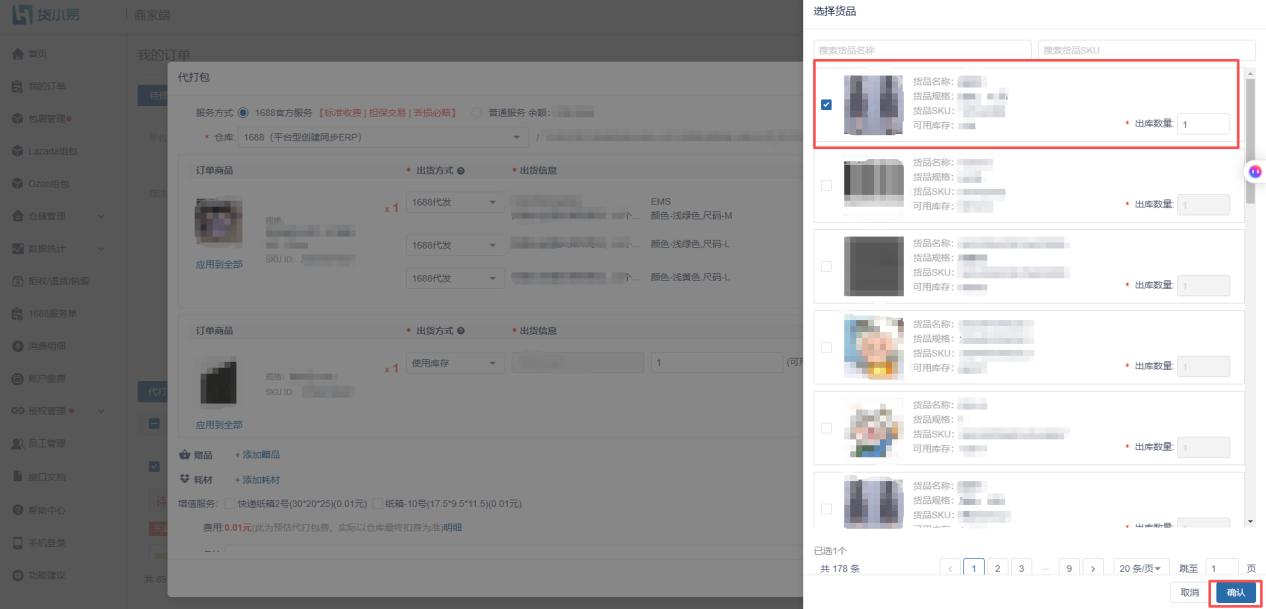Click the 手机登录 phone icon
The width and height of the screenshot is (1266, 609).
[17, 542]
